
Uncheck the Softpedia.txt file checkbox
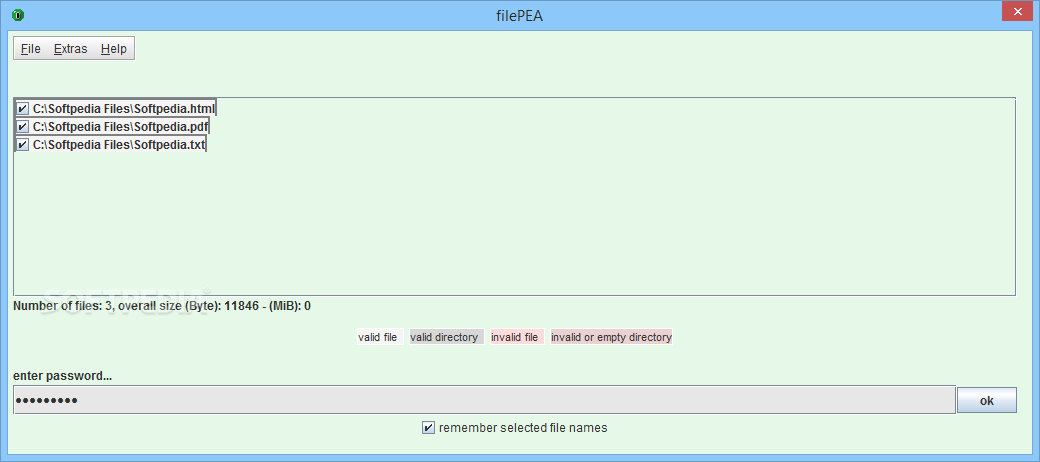pos(23,144)
